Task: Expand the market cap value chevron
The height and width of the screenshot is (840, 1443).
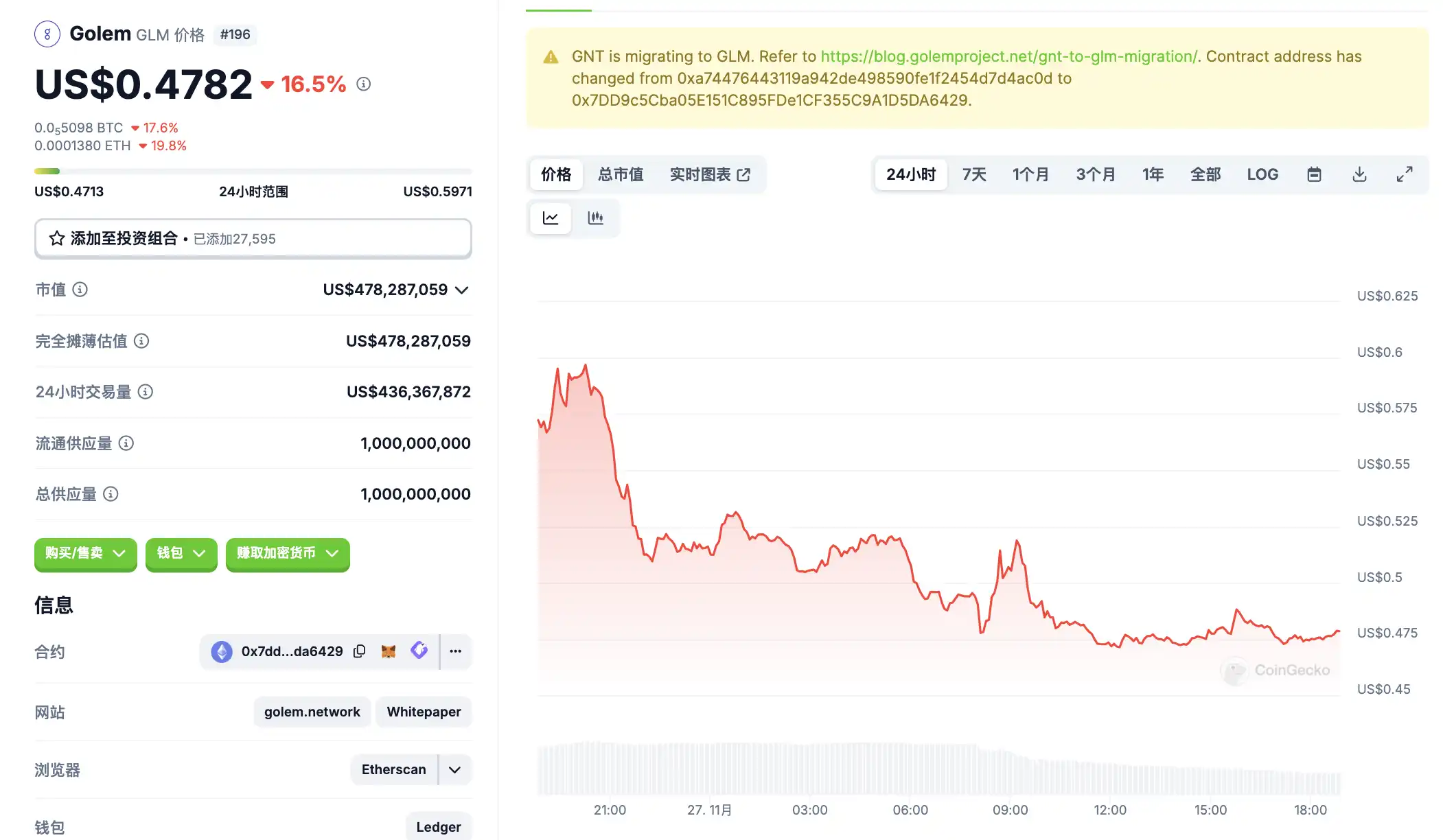Action: tap(462, 290)
